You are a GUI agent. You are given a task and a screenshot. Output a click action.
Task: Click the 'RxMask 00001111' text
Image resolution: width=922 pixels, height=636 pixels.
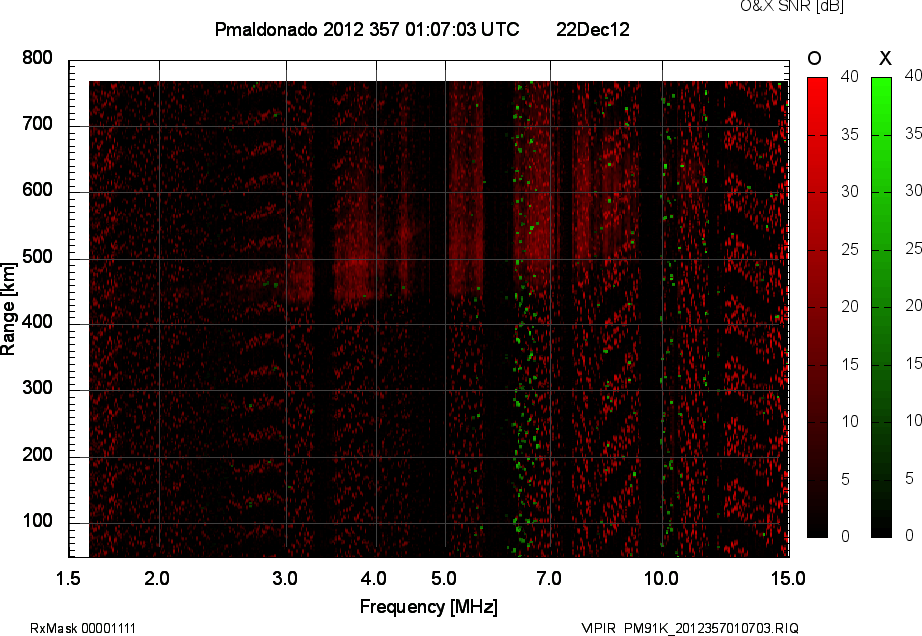(83, 628)
